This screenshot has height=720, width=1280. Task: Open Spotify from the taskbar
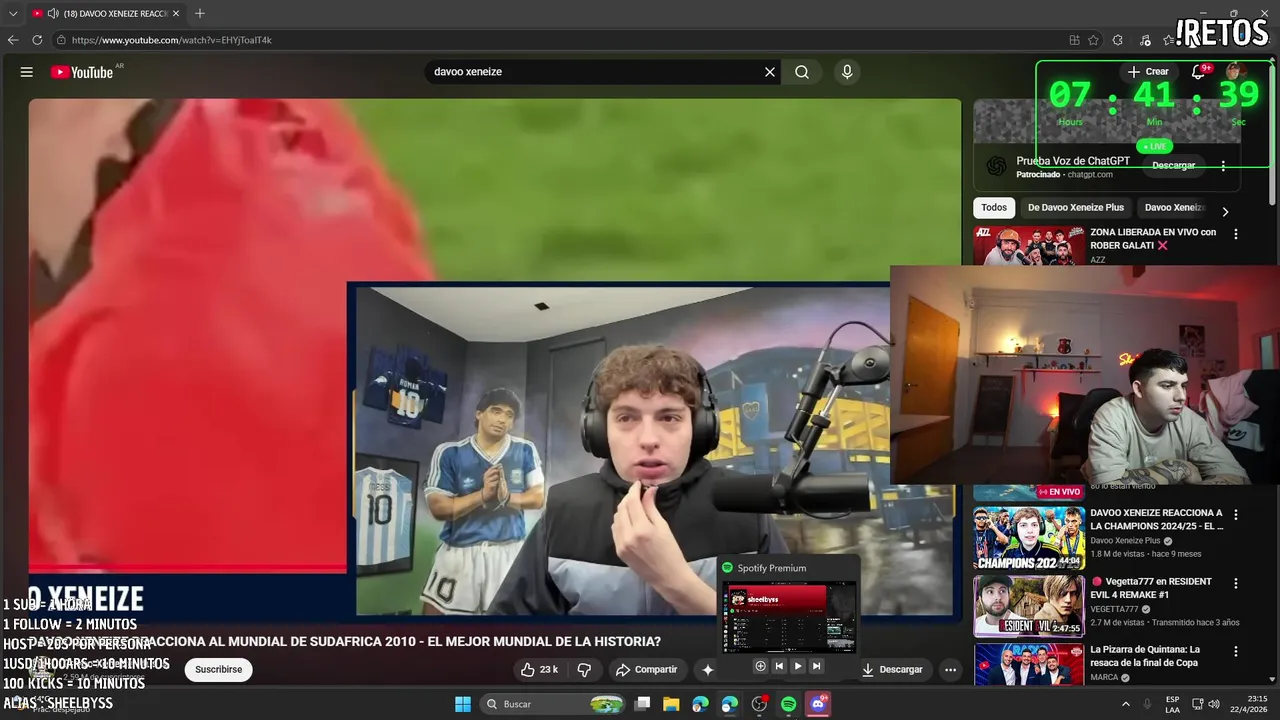tap(788, 704)
